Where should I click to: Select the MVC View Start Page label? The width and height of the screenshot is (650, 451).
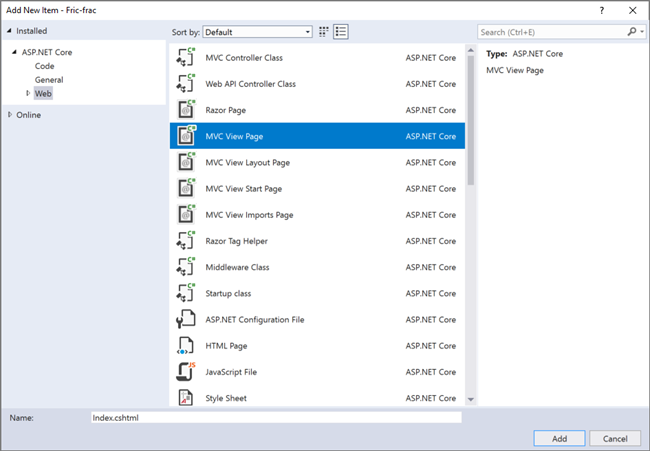(x=244, y=189)
